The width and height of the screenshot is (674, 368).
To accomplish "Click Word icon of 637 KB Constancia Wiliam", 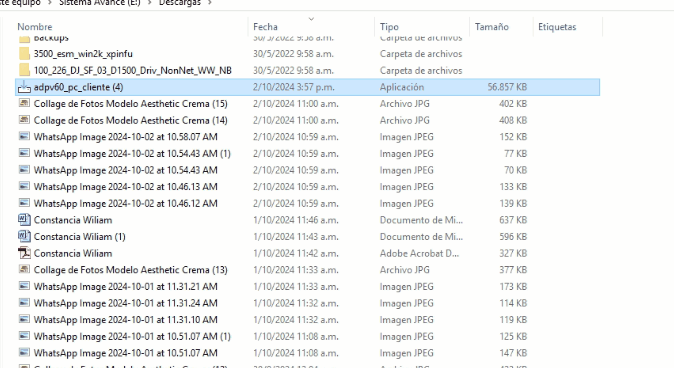I will coord(25,220).
